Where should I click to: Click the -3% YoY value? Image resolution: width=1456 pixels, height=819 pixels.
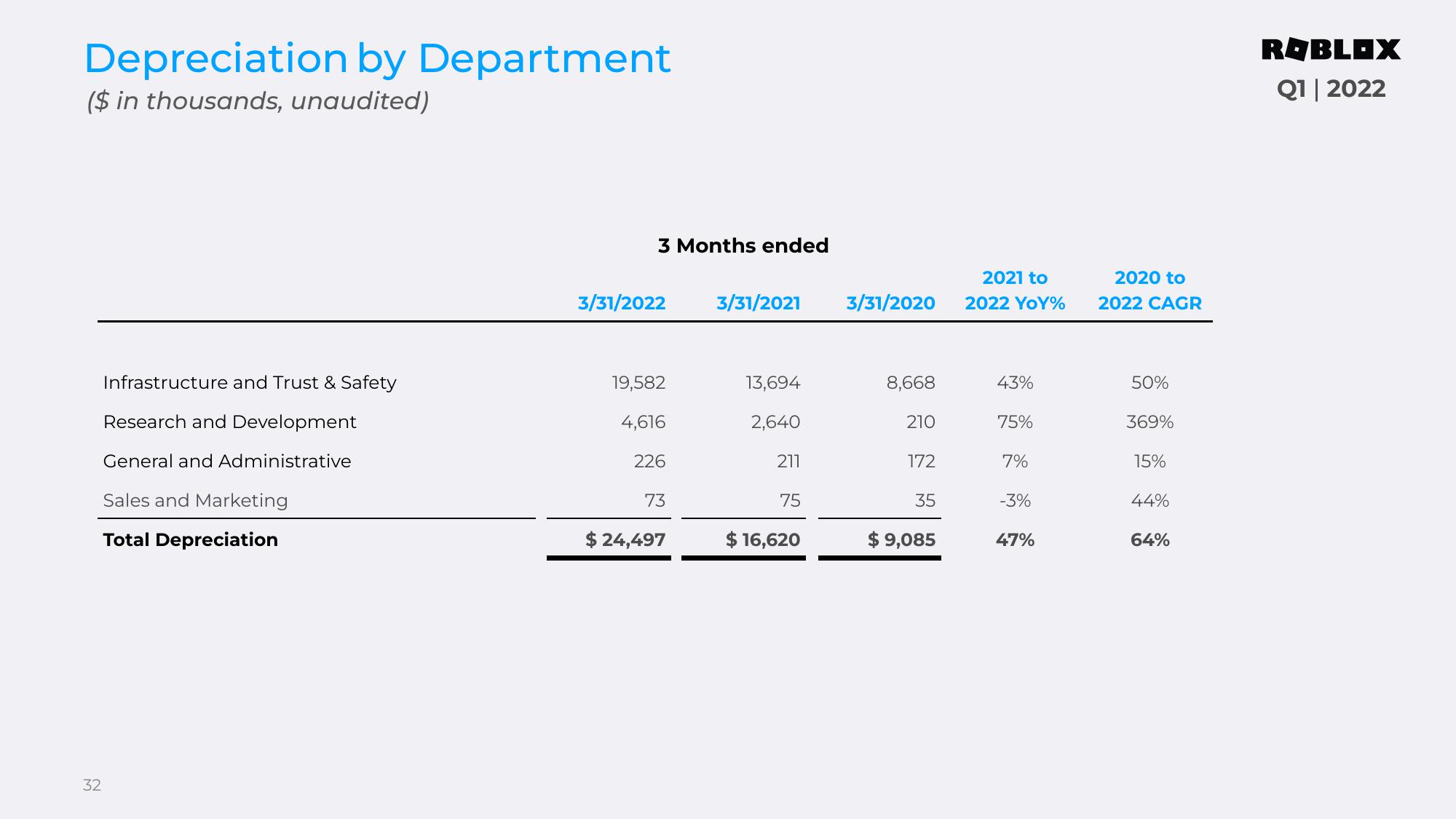1015,501
